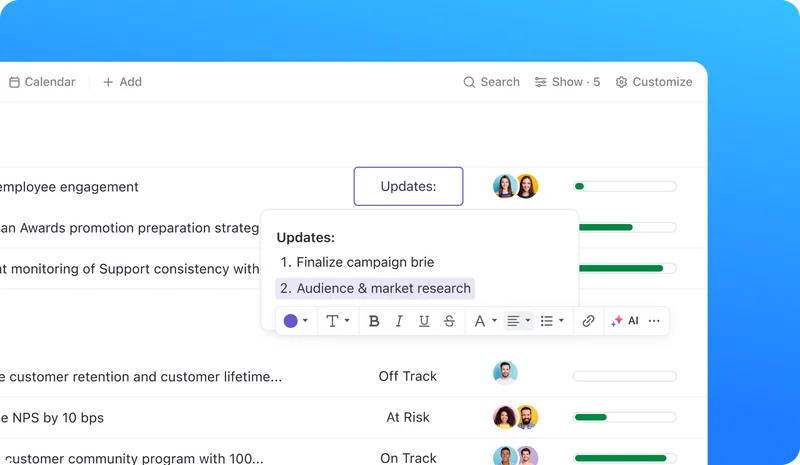Select the Updates: status field
Image resolution: width=800 pixels, height=465 pixels.
(408, 186)
